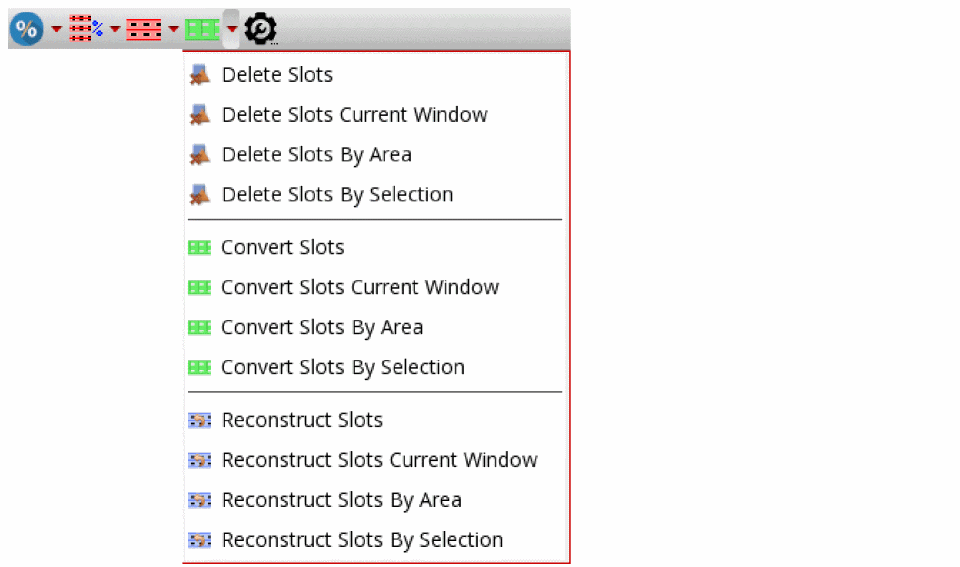This screenshot has width=960, height=567.
Task: Choose Delete Slots from the menu
Action: coord(277,75)
